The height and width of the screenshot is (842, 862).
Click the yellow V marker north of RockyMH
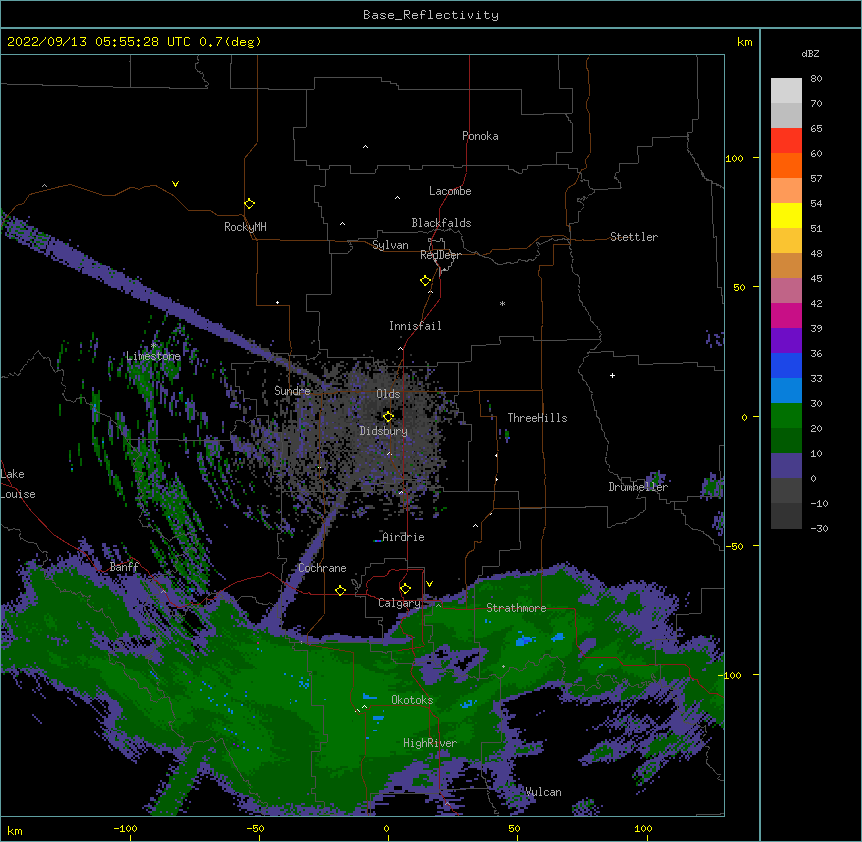[175, 184]
